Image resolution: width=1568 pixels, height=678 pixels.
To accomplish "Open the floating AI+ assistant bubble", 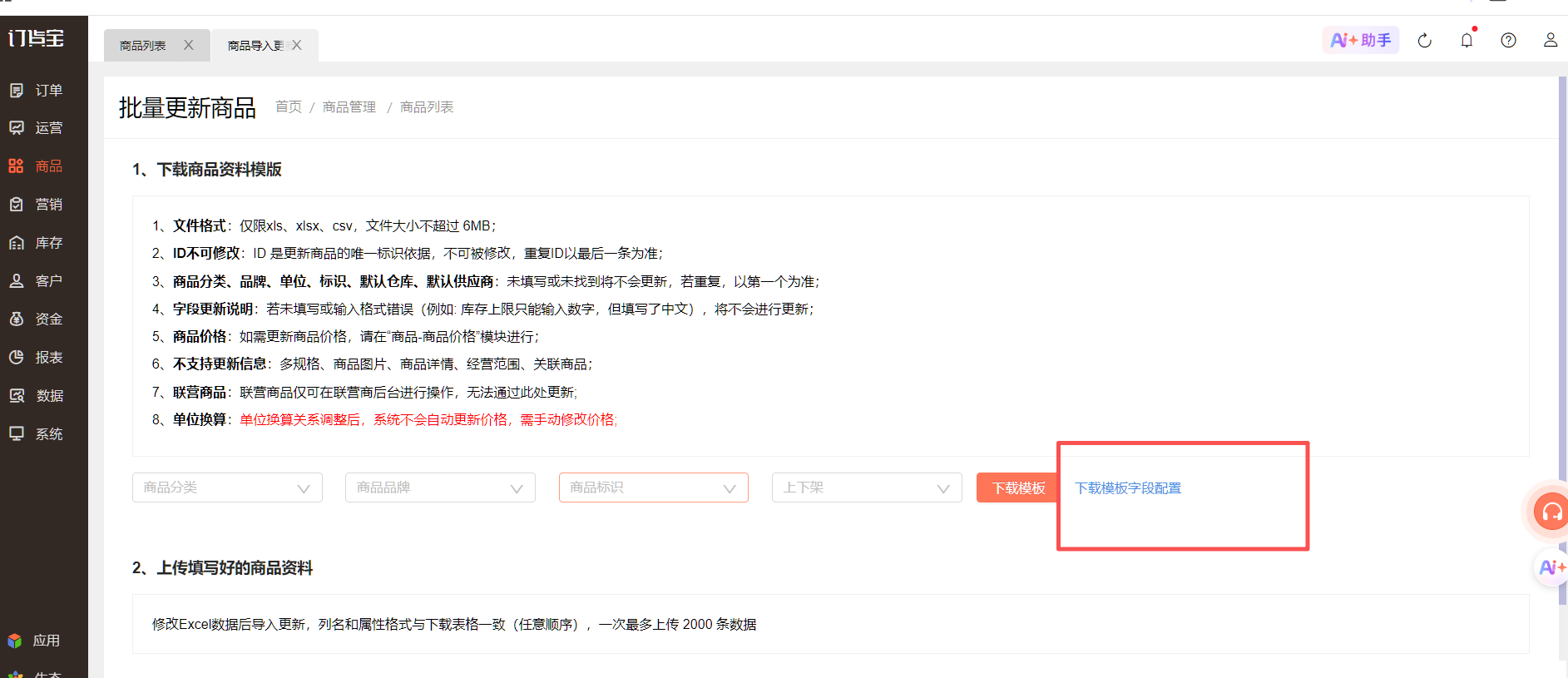I will pyautogui.click(x=1551, y=568).
